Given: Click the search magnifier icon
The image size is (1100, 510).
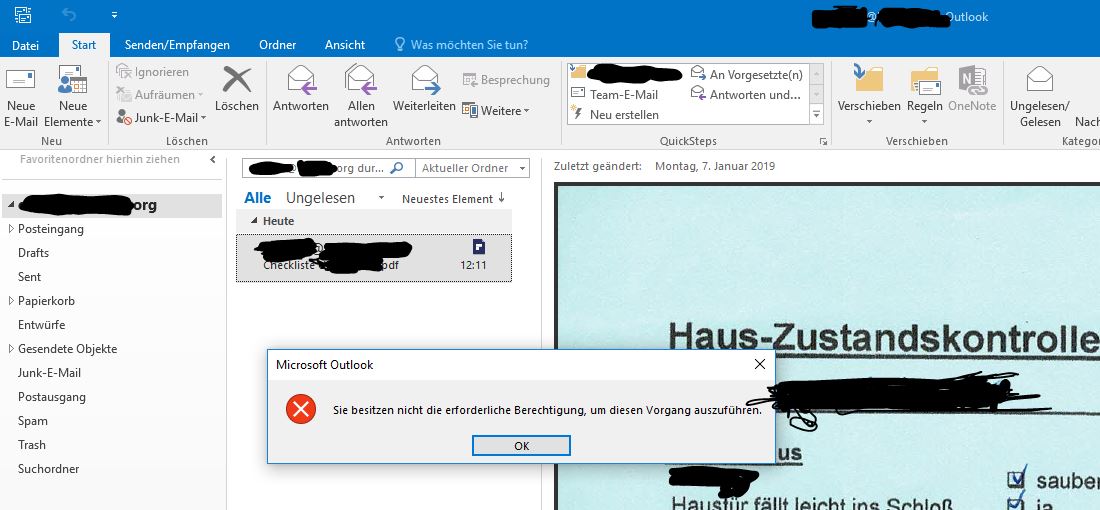Looking at the screenshot, I should [x=397, y=168].
